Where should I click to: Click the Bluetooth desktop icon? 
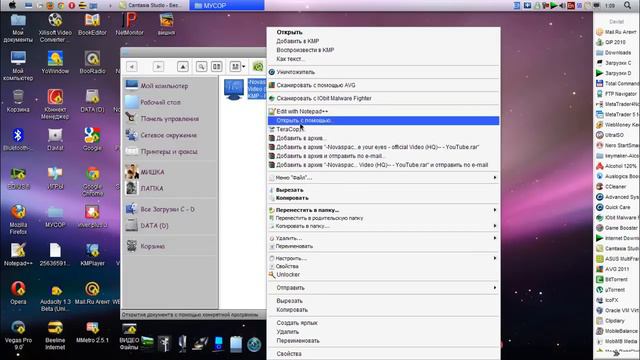click(x=18, y=139)
